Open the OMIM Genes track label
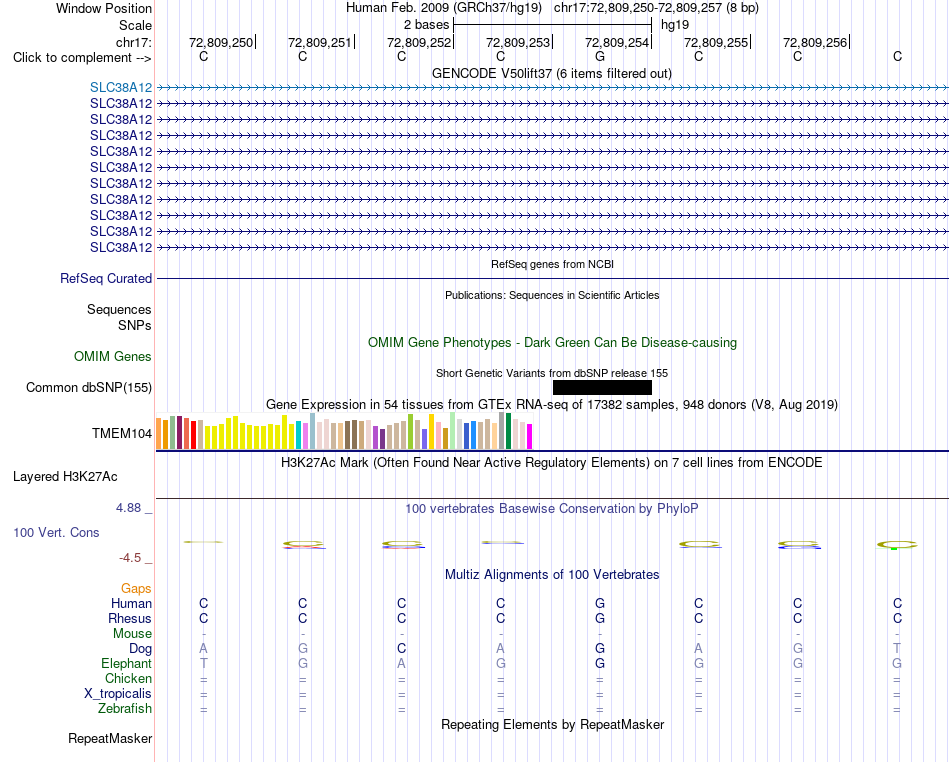 coord(112,356)
